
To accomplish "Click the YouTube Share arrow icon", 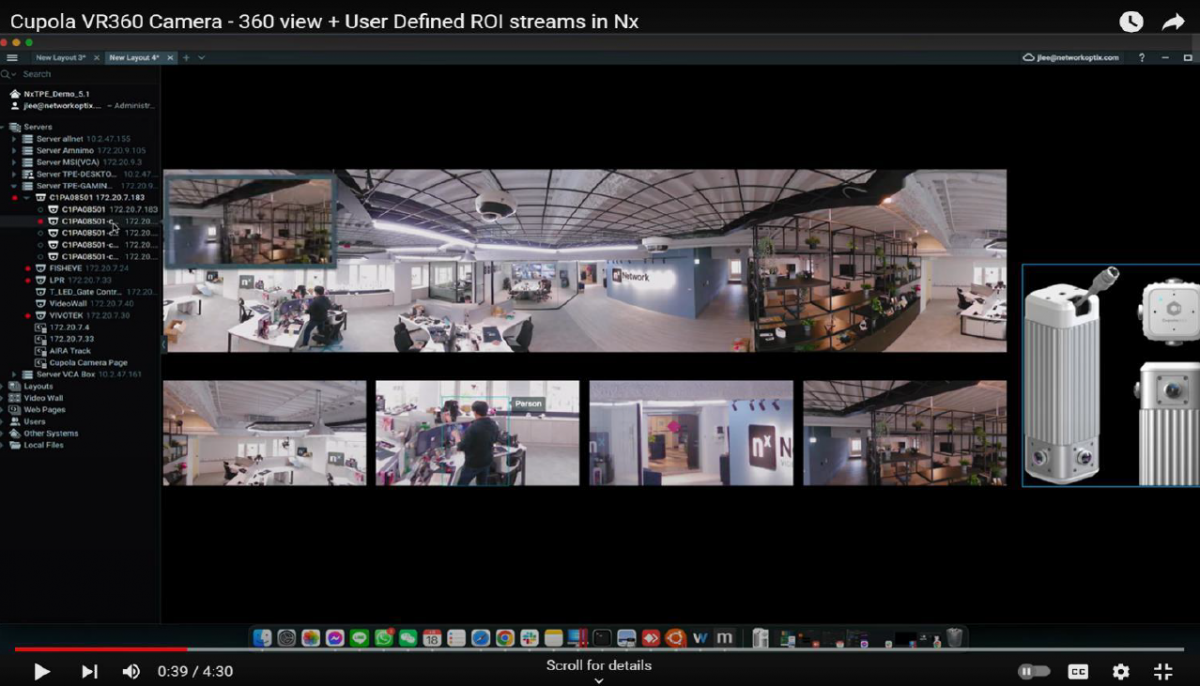I will (1173, 22).
